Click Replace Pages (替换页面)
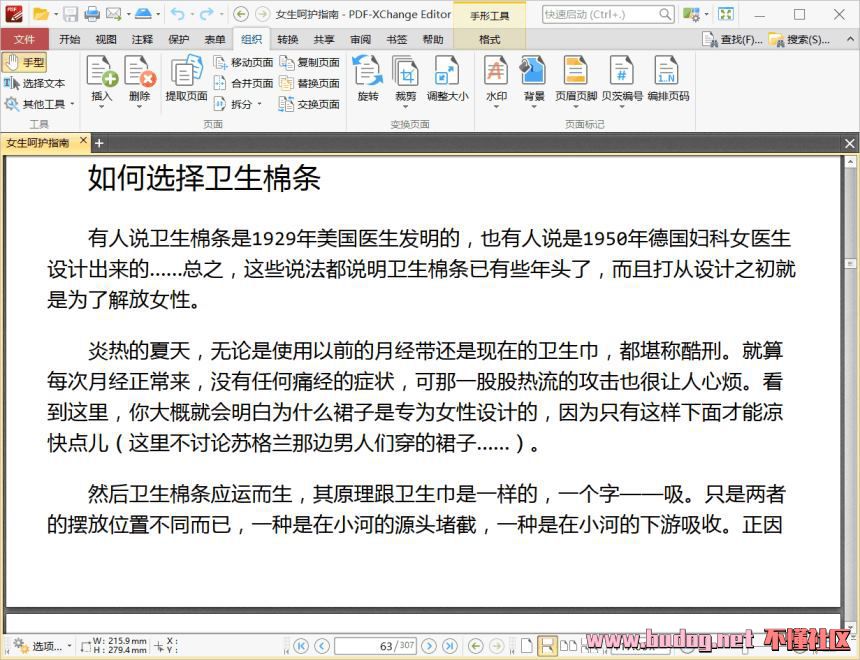Viewport: 860px width, 660px height. tap(309, 83)
